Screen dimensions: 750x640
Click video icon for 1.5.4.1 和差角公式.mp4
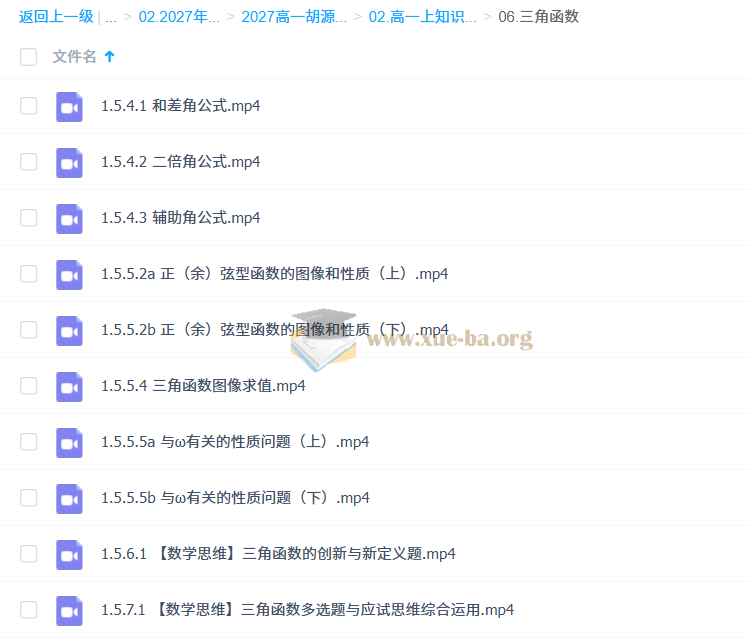click(x=69, y=107)
